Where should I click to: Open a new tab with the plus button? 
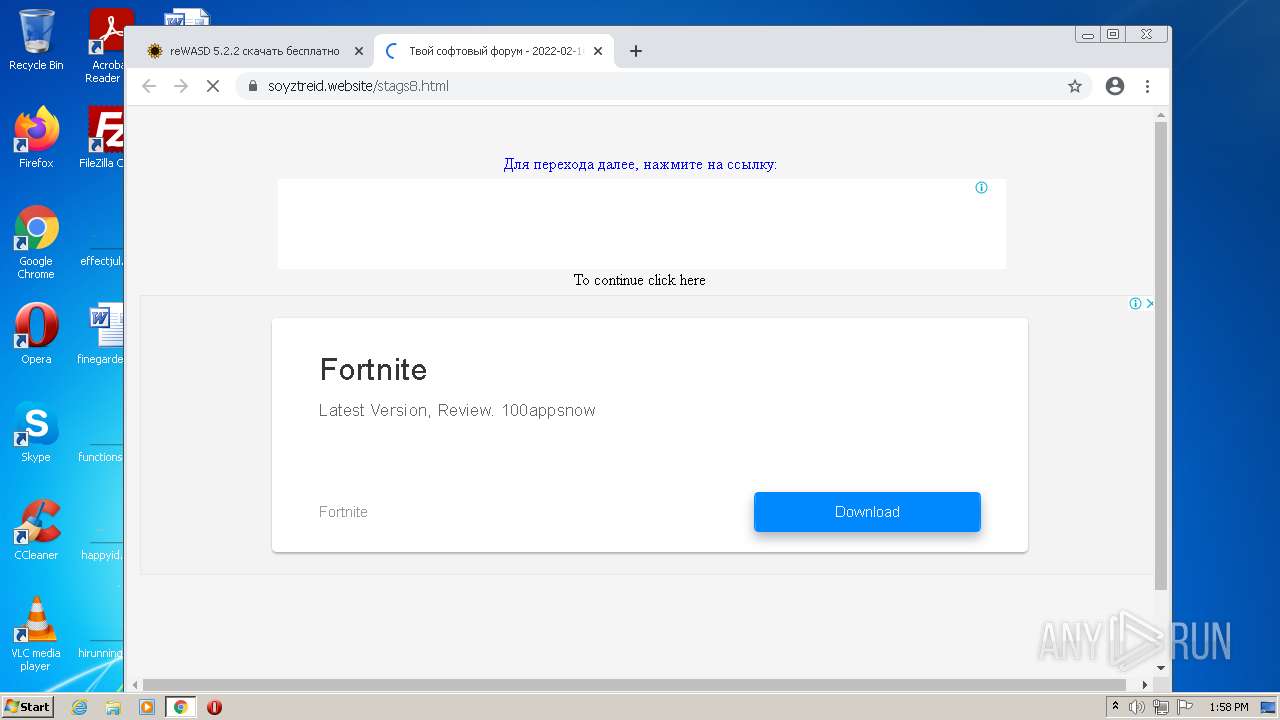[635, 51]
